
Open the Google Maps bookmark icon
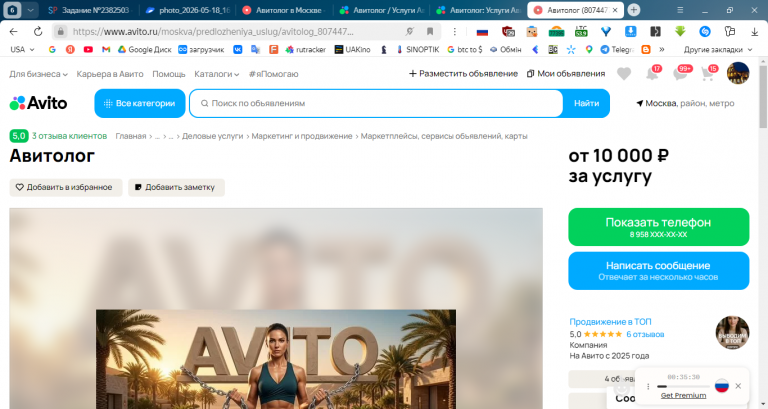click(x=589, y=49)
